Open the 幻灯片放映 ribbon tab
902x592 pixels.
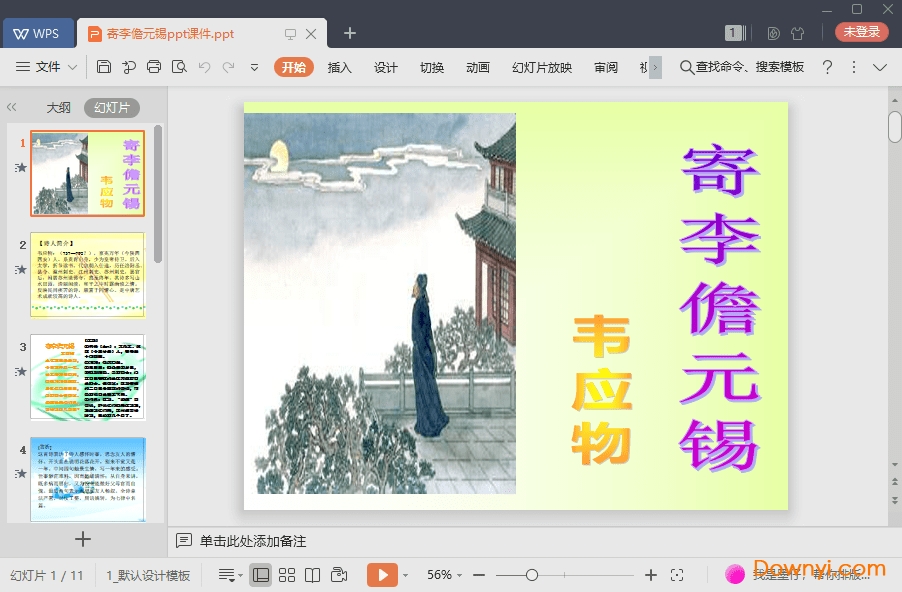tap(540, 68)
